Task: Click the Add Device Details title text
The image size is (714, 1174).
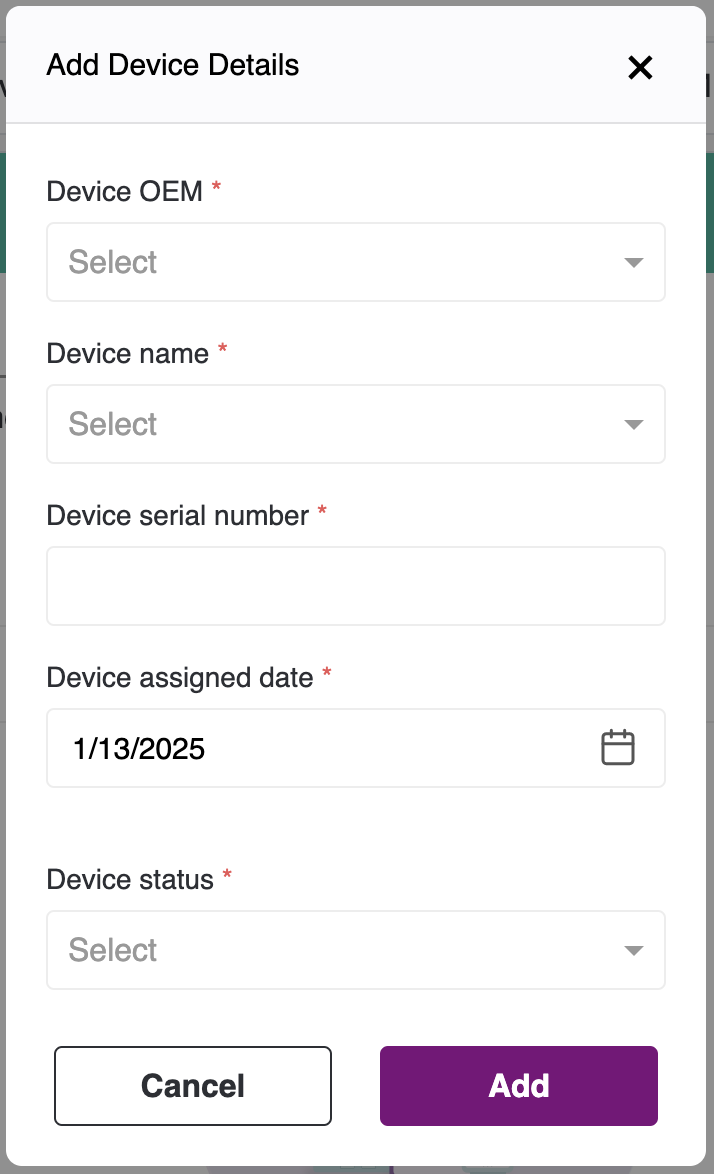Action: (x=173, y=66)
